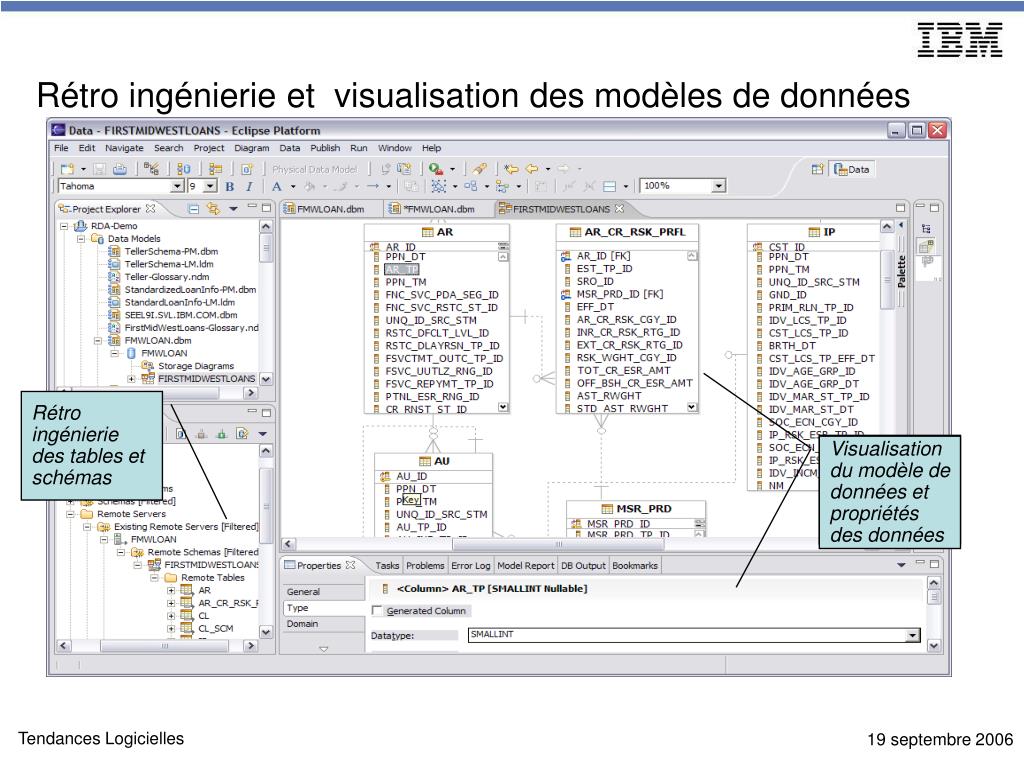The width and height of the screenshot is (1024, 768).
Task: Select the AR_TP column in AR table
Action: click(402, 270)
